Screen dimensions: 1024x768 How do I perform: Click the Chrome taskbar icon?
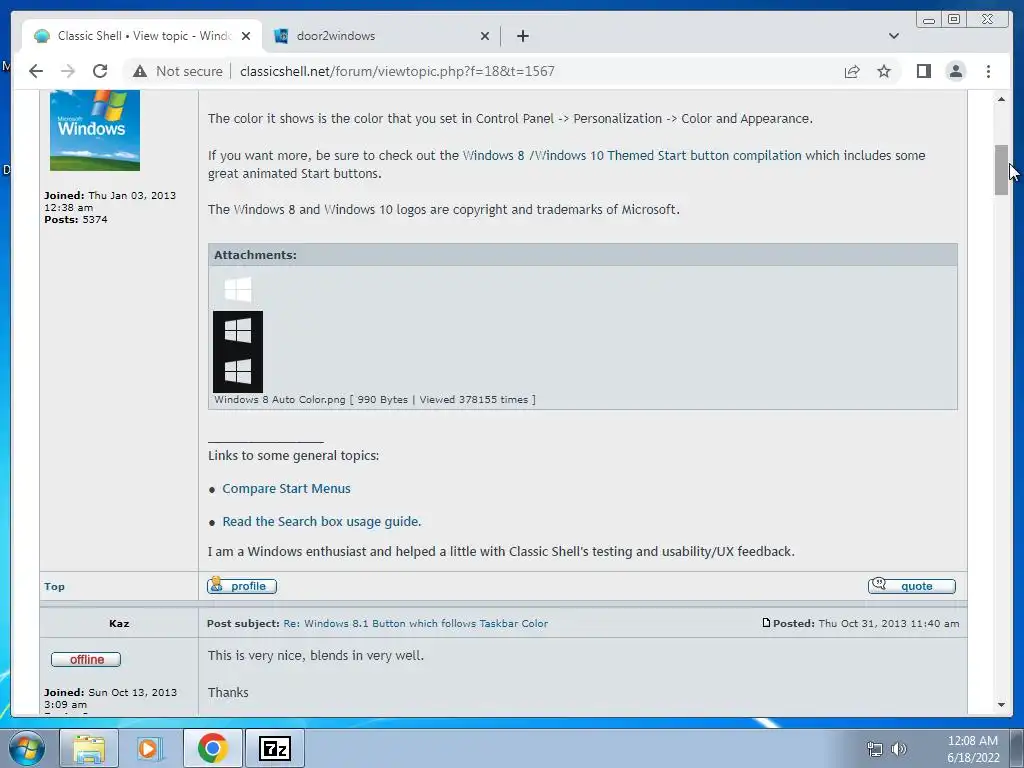coord(212,748)
